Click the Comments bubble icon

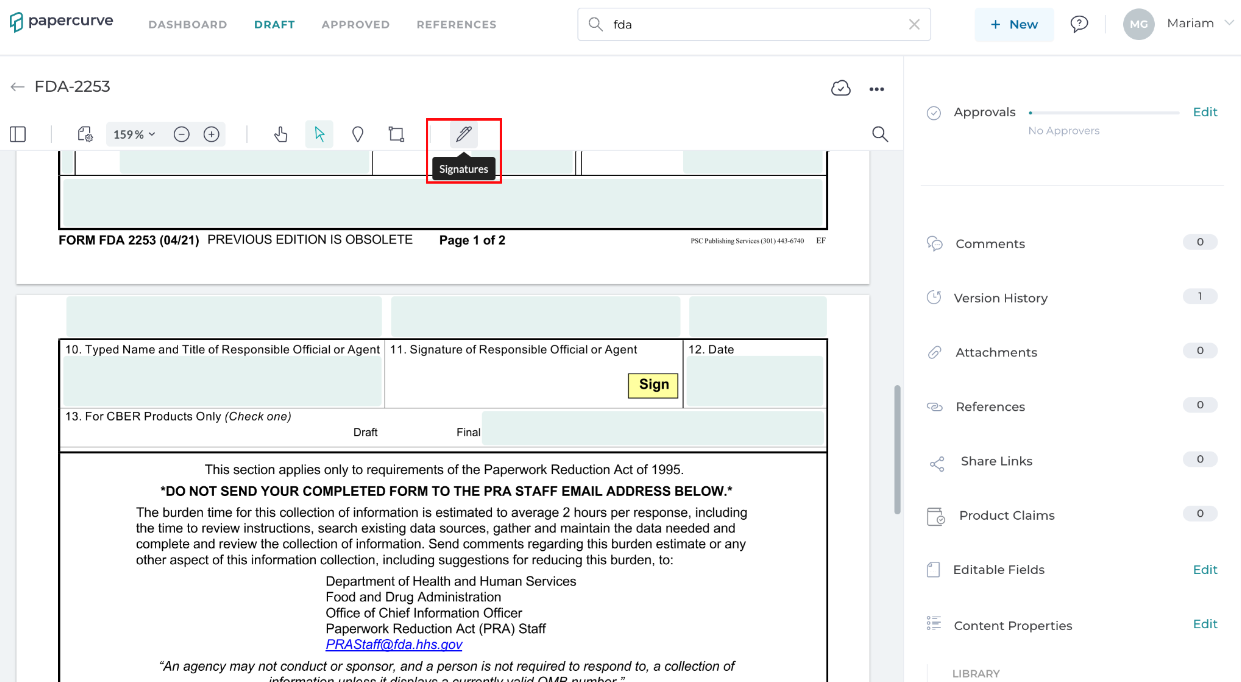click(935, 243)
